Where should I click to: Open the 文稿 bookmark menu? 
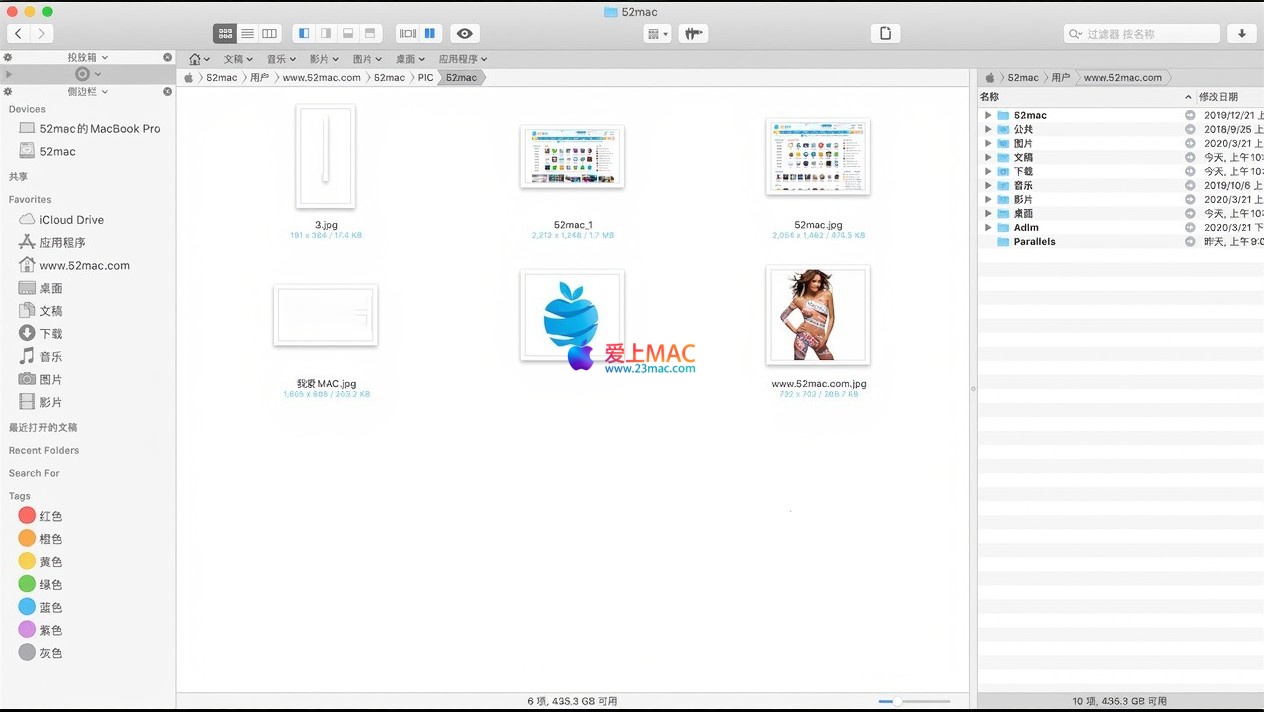pos(238,59)
